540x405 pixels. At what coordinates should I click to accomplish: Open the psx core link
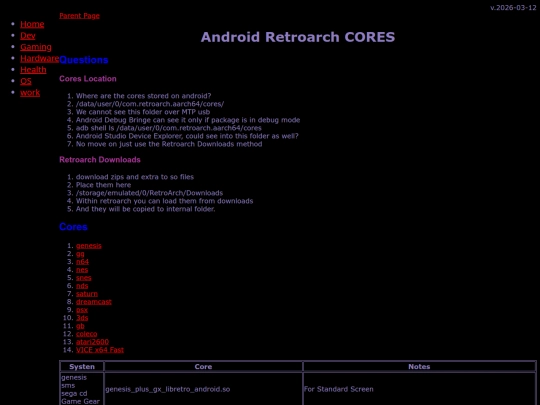click(82, 310)
